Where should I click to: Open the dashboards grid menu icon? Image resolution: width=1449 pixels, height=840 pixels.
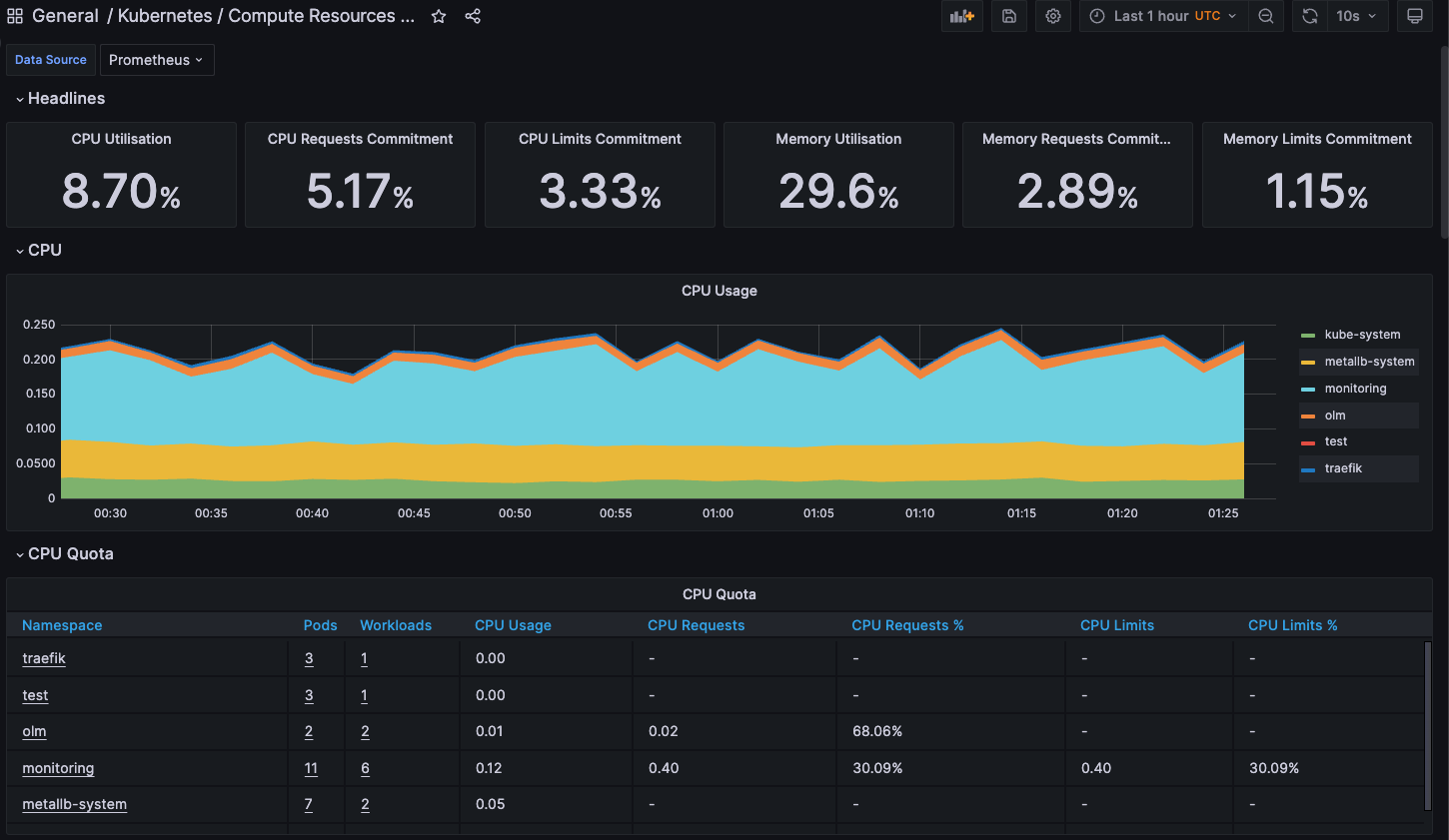pyautogui.click(x=15, y=16)
